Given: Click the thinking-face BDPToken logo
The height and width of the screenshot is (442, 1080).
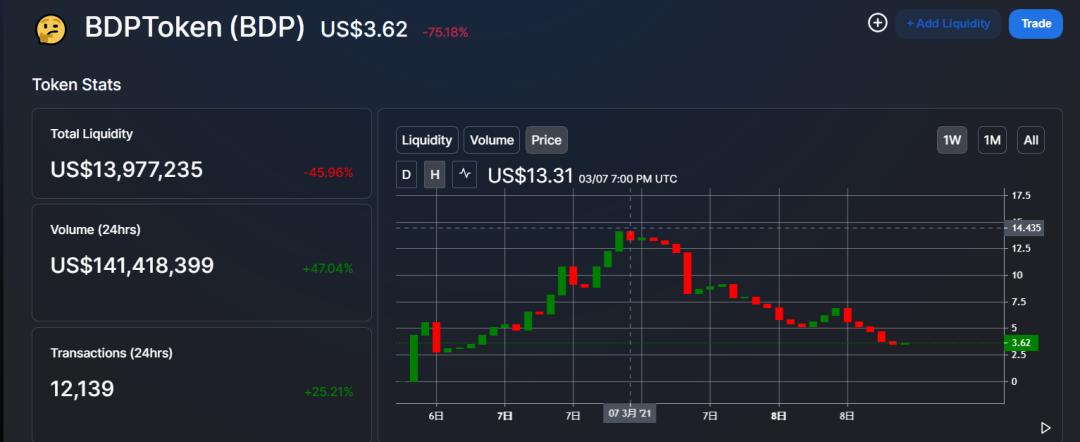Looking at the screenshot, I should [51, 30].
